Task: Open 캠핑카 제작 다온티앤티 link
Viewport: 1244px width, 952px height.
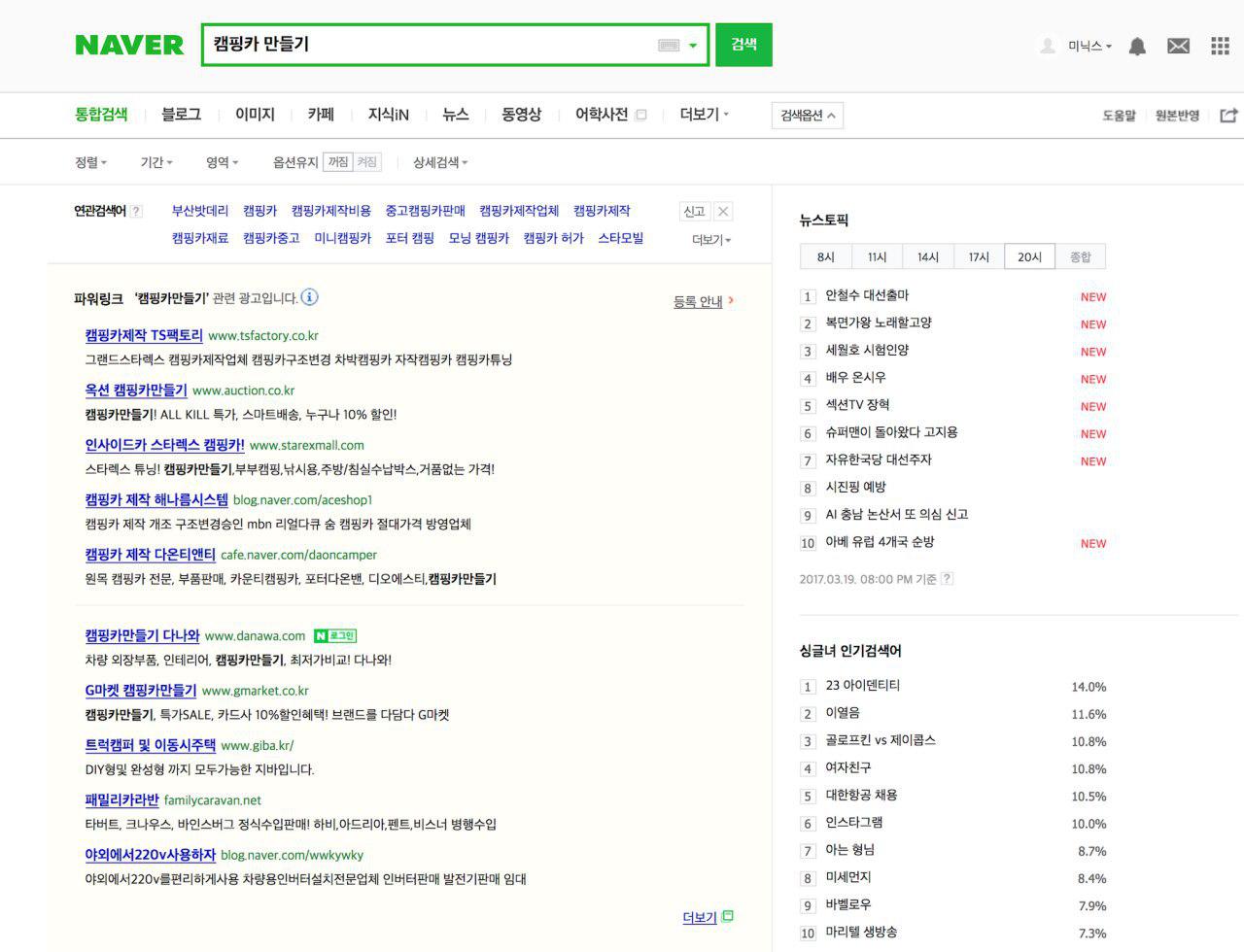Action: coord(150,554)
